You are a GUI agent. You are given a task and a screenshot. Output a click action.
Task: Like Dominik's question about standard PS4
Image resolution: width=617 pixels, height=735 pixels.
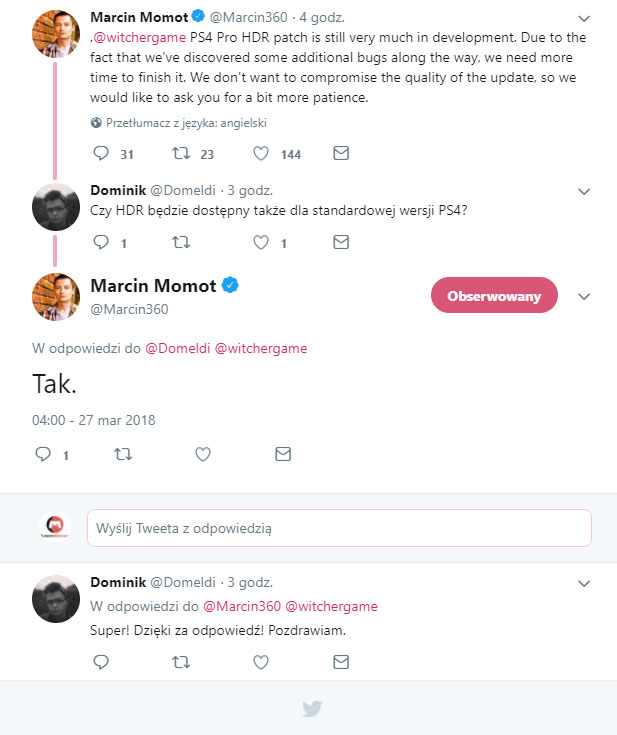tap(261, 242)
